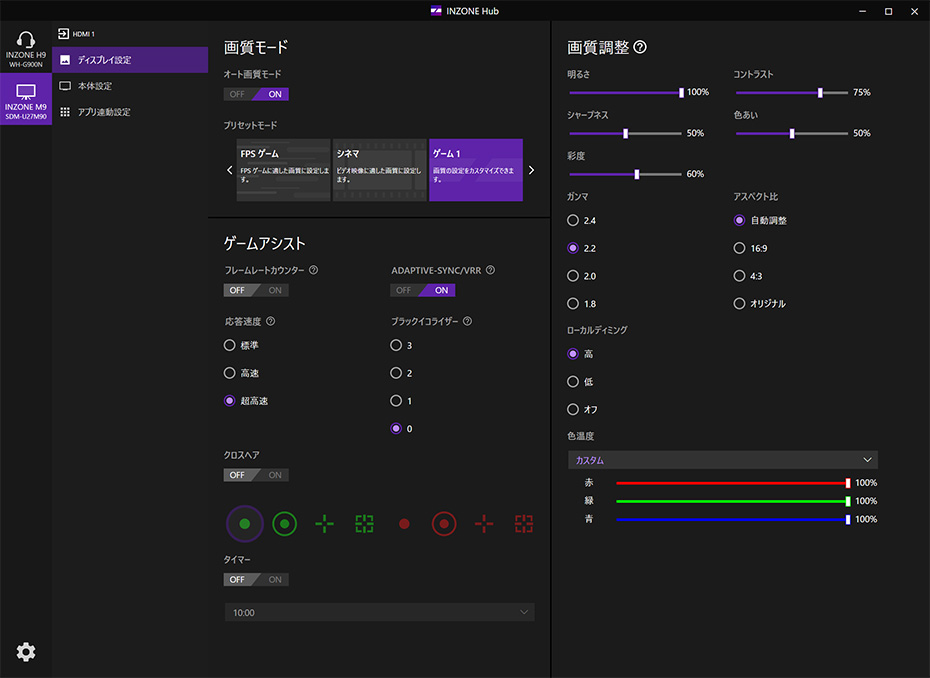The image size is (930, 678).
Task: Click help icon beside フレームレートカウンター
Action: (x=314, y=270)
